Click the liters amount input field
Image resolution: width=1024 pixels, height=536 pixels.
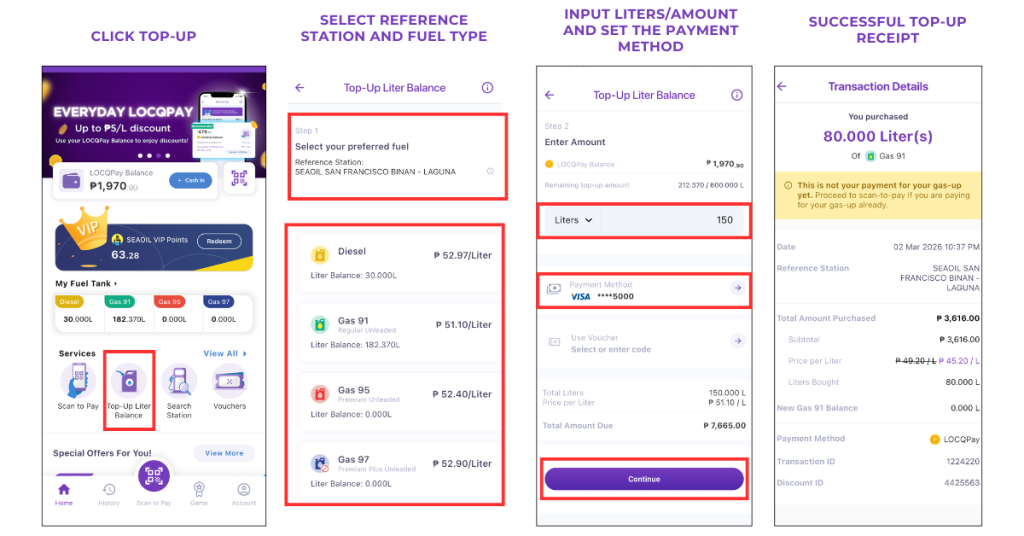pyautogui.click(x=680, y=220)
